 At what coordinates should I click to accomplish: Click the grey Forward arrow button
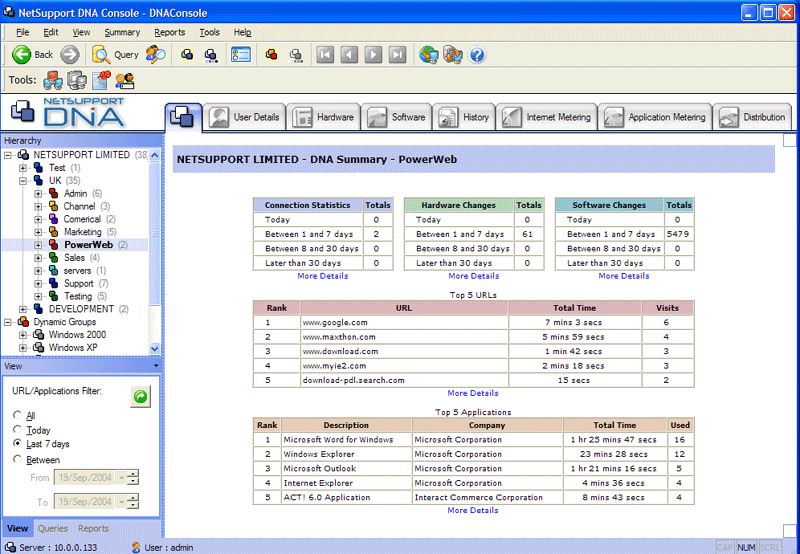point(70,55)
